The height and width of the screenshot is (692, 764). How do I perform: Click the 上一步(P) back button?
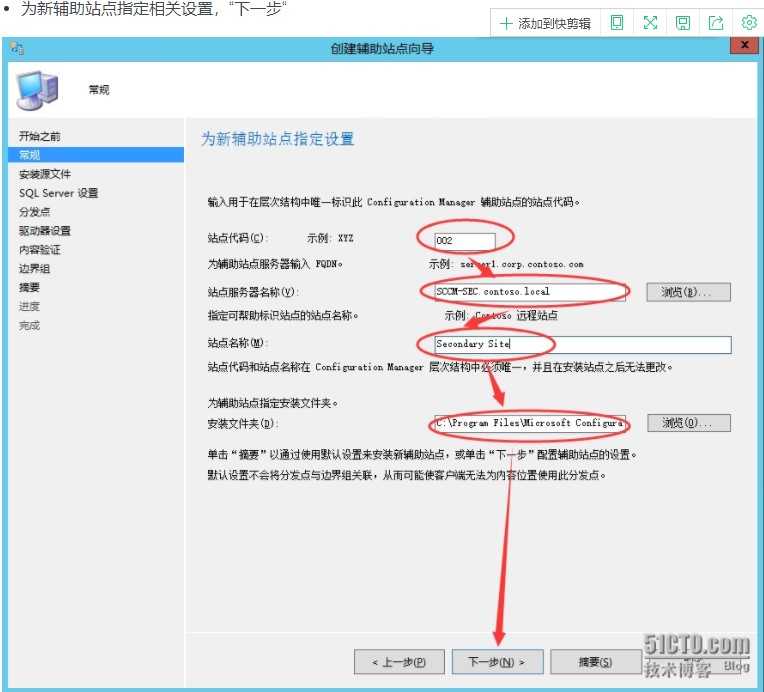[x=399, y=662]
